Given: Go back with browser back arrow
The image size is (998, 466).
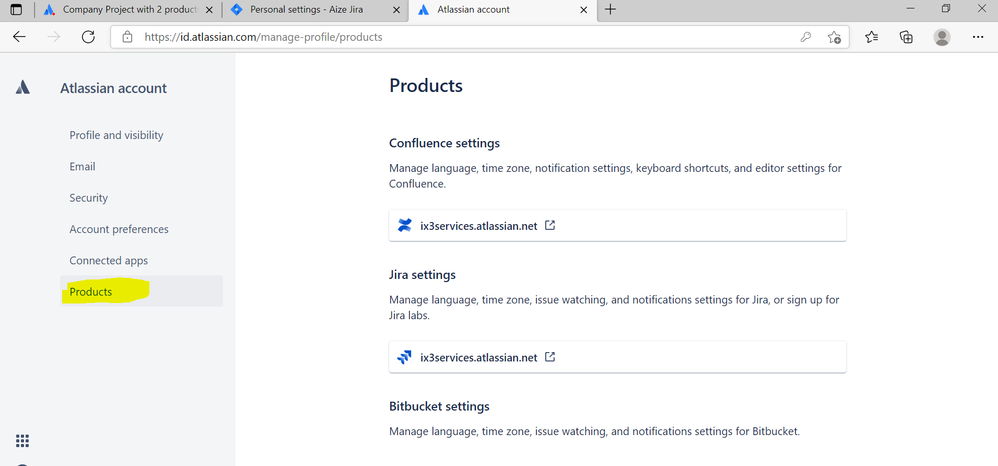Looking at the screenshot, I should (x=20, y=37).
